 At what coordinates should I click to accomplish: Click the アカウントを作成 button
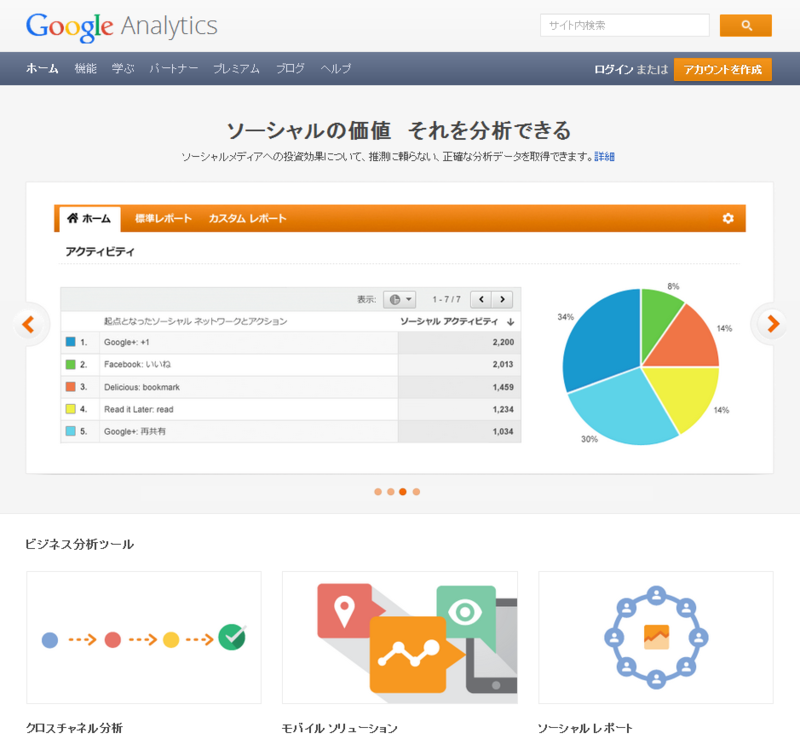tap(722, 69)
